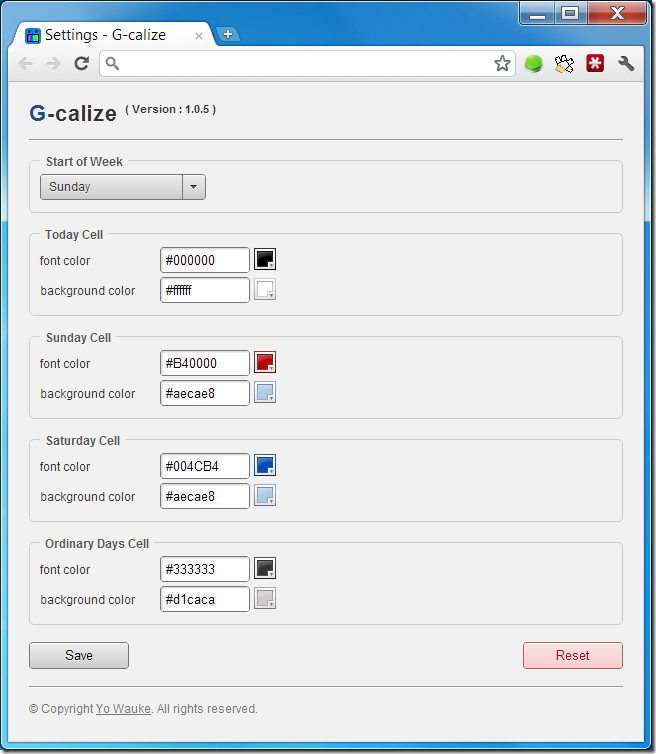Click the red asterisk extension icon

(595, 63)
